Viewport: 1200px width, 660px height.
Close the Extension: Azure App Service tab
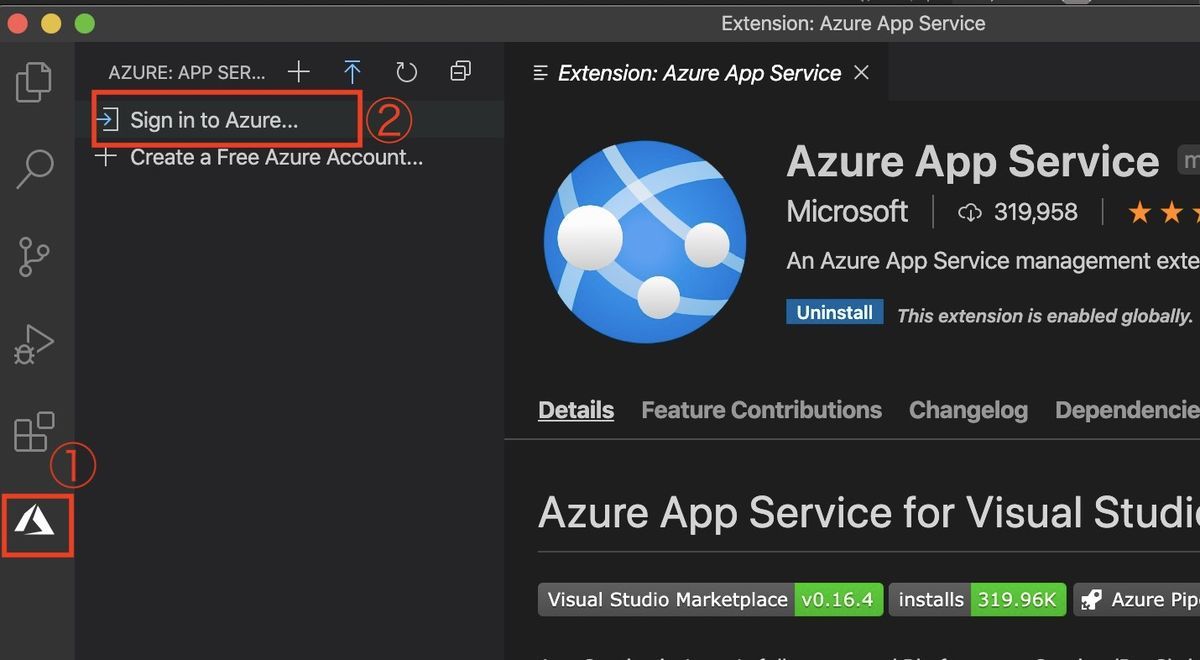tap(861, 73)
